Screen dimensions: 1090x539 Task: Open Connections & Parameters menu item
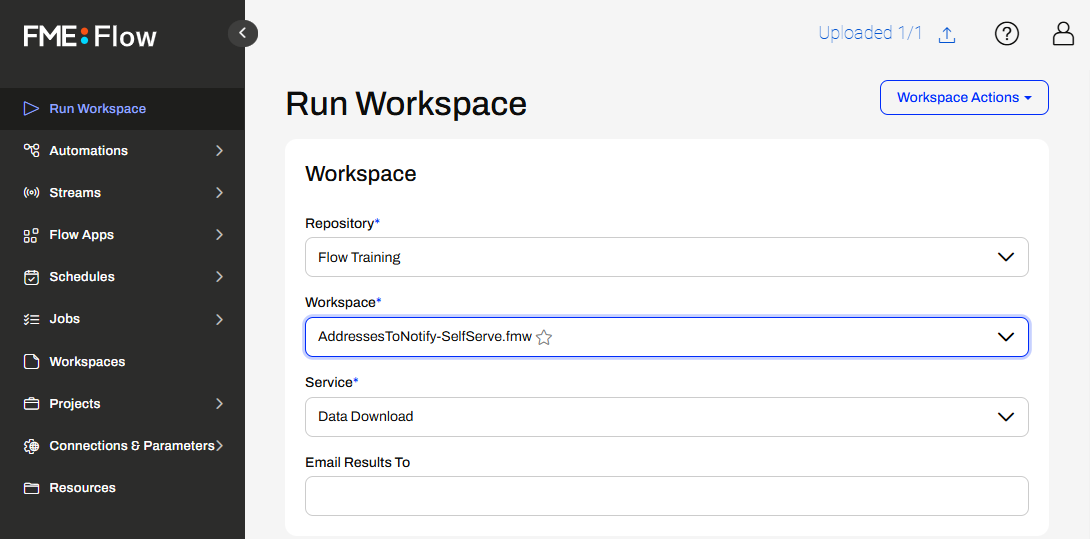tap(122, 446)
